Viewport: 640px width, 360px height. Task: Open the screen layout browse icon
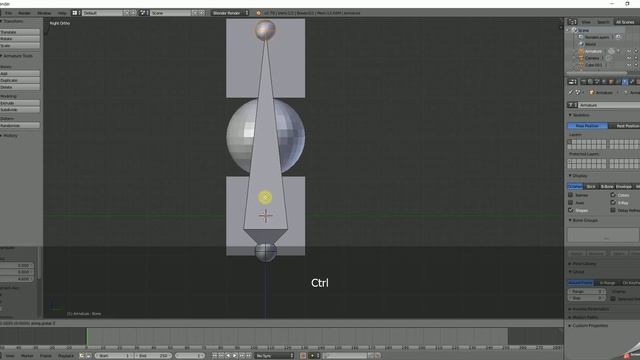point(76,13)
